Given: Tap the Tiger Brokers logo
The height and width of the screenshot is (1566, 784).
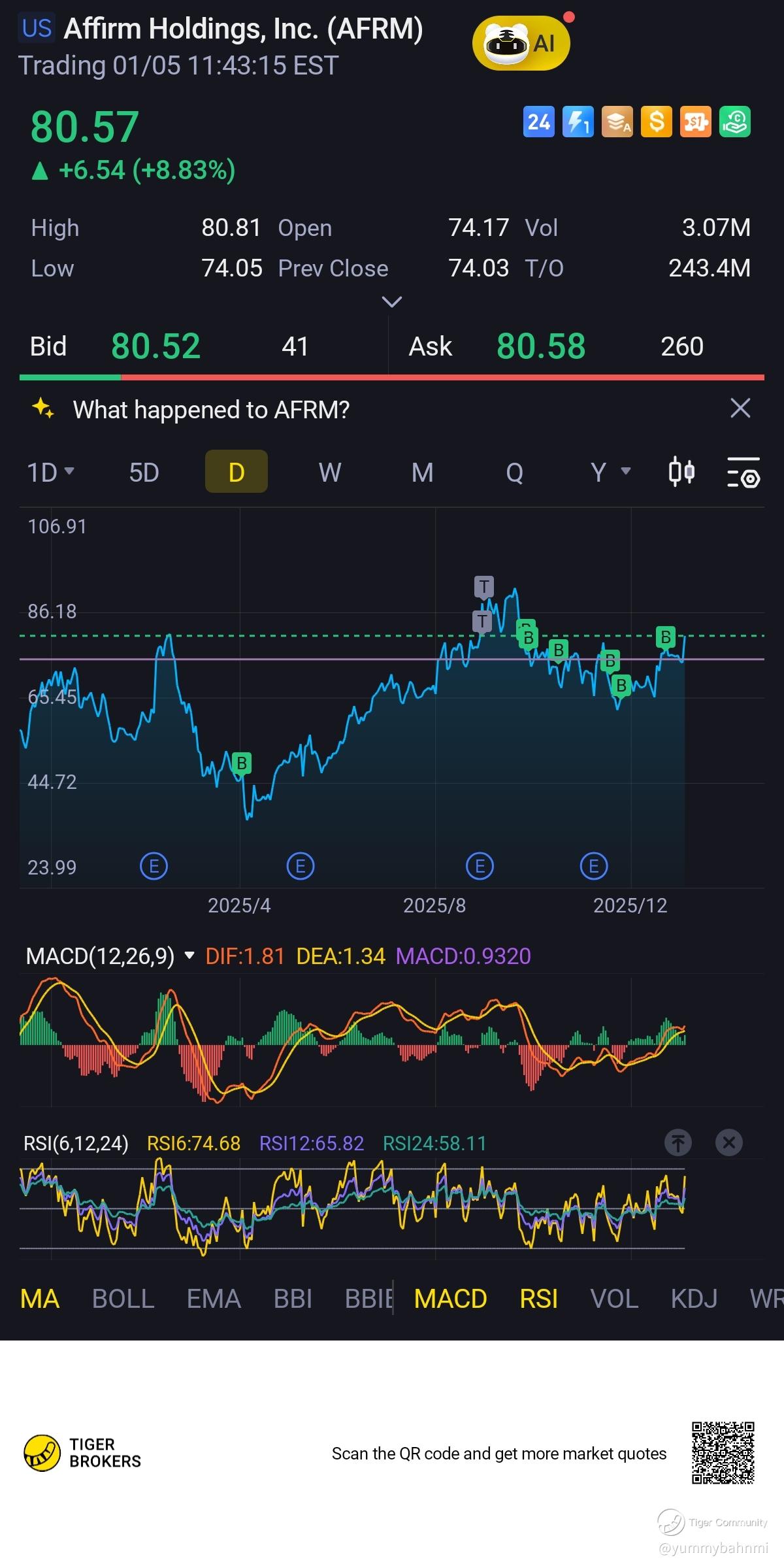Looking at the screenshot, I should [x=82, y=1453].
